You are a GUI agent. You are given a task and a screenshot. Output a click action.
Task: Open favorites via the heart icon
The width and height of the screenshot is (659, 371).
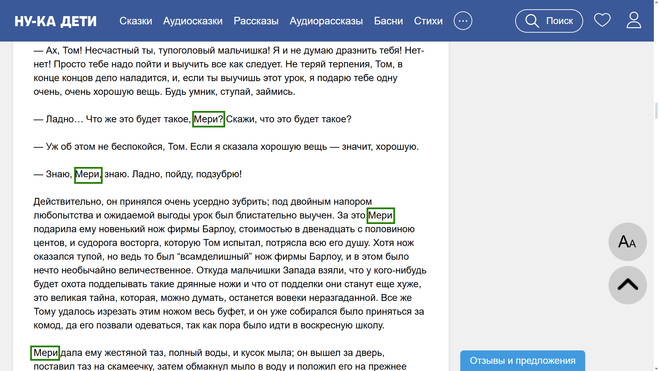pyautogui.click(x=602, y=20)
